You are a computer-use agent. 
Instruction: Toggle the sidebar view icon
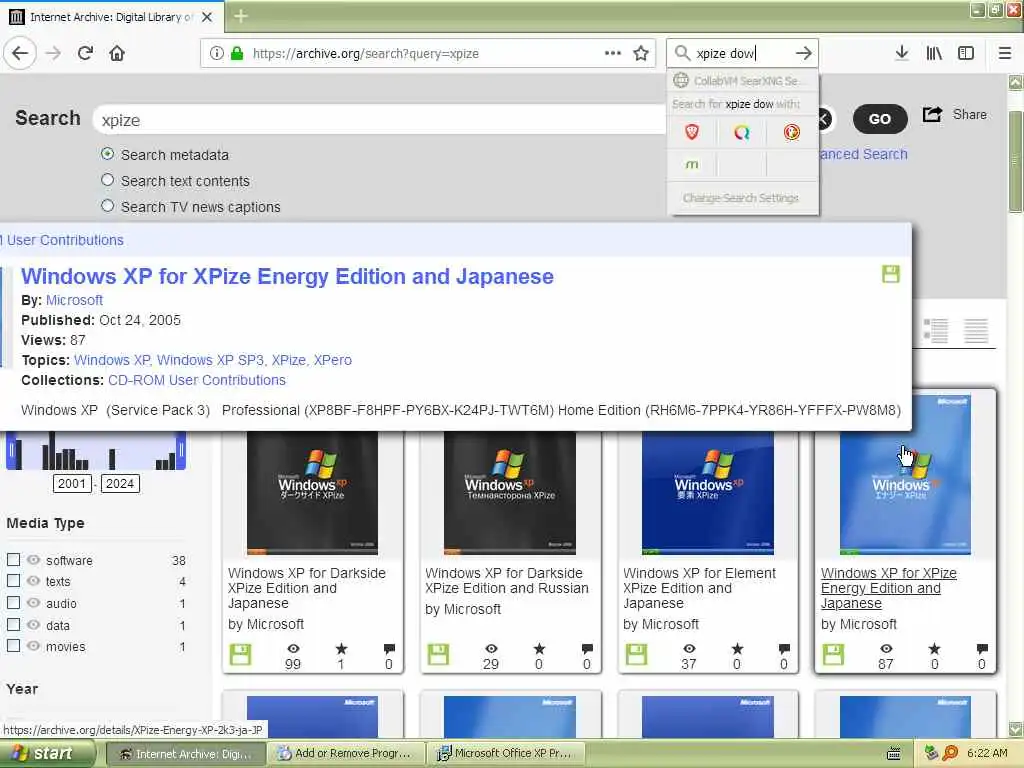(x=966, y=54)
